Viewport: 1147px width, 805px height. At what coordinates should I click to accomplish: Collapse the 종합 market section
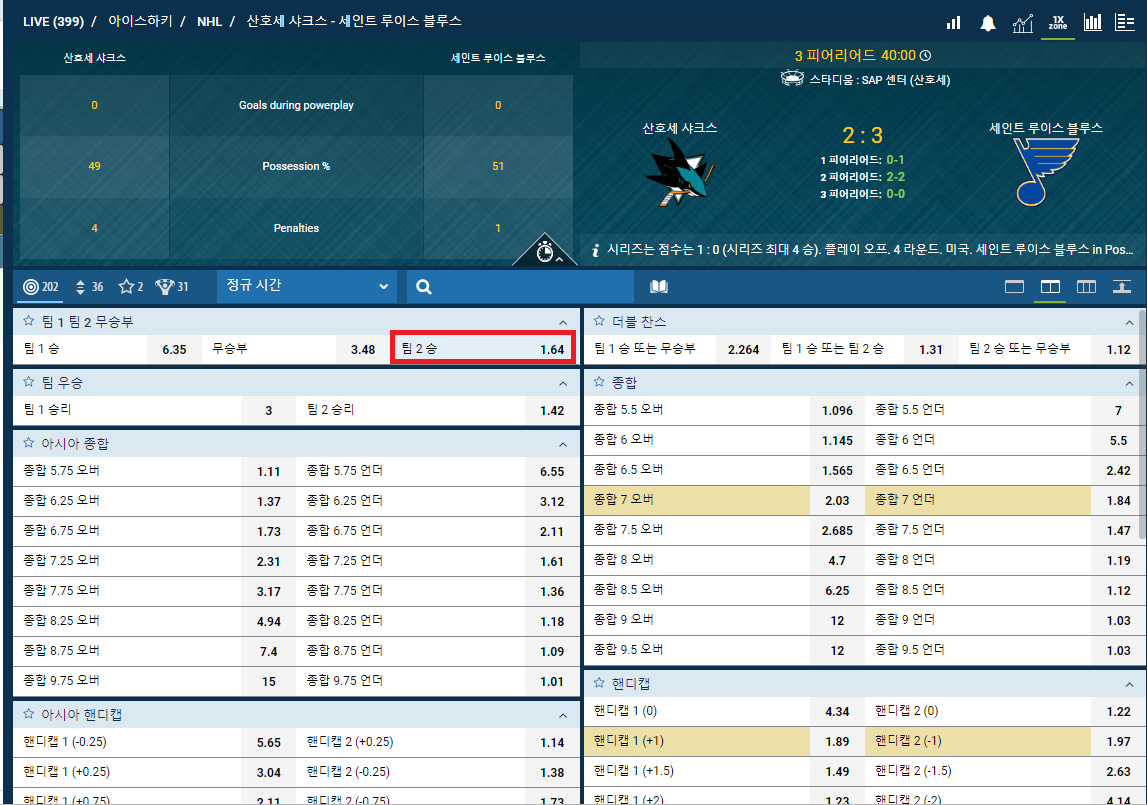coord(1129,383)
